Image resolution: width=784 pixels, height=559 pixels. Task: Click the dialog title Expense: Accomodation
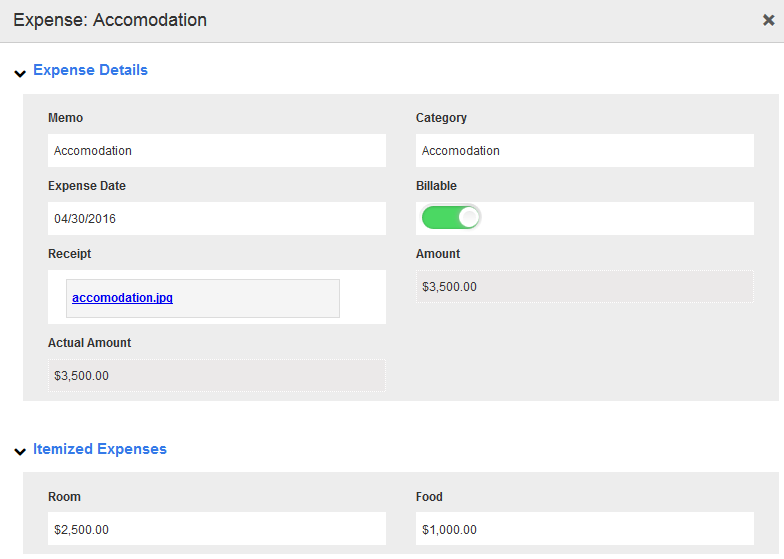(x=110, y=20)
